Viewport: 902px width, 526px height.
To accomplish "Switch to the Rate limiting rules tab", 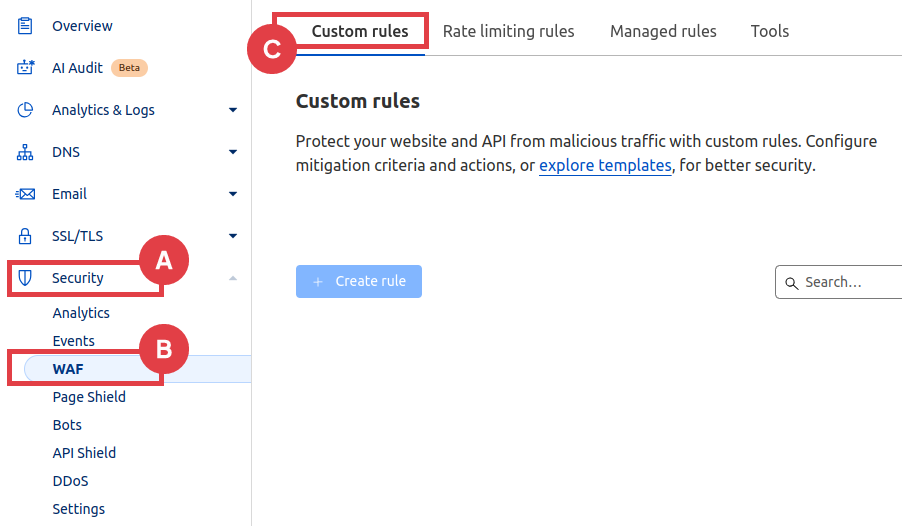I will pyautogui.click(x=508, y=31).
